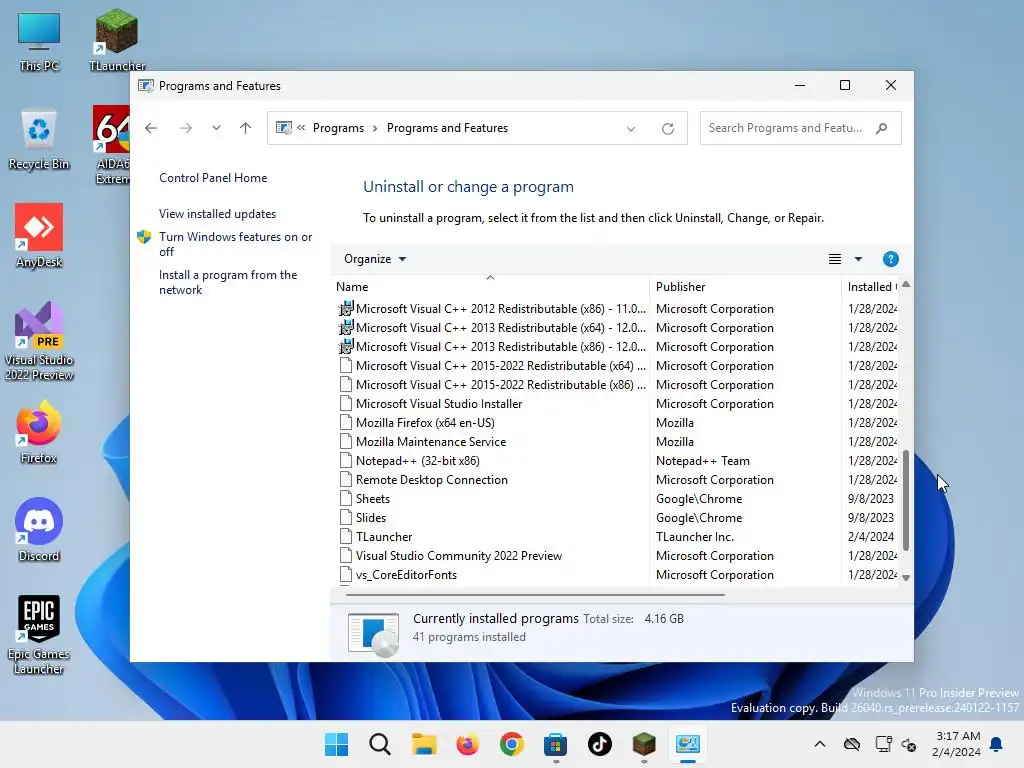Click the forward navigation arrow

[x=185, y=128]
